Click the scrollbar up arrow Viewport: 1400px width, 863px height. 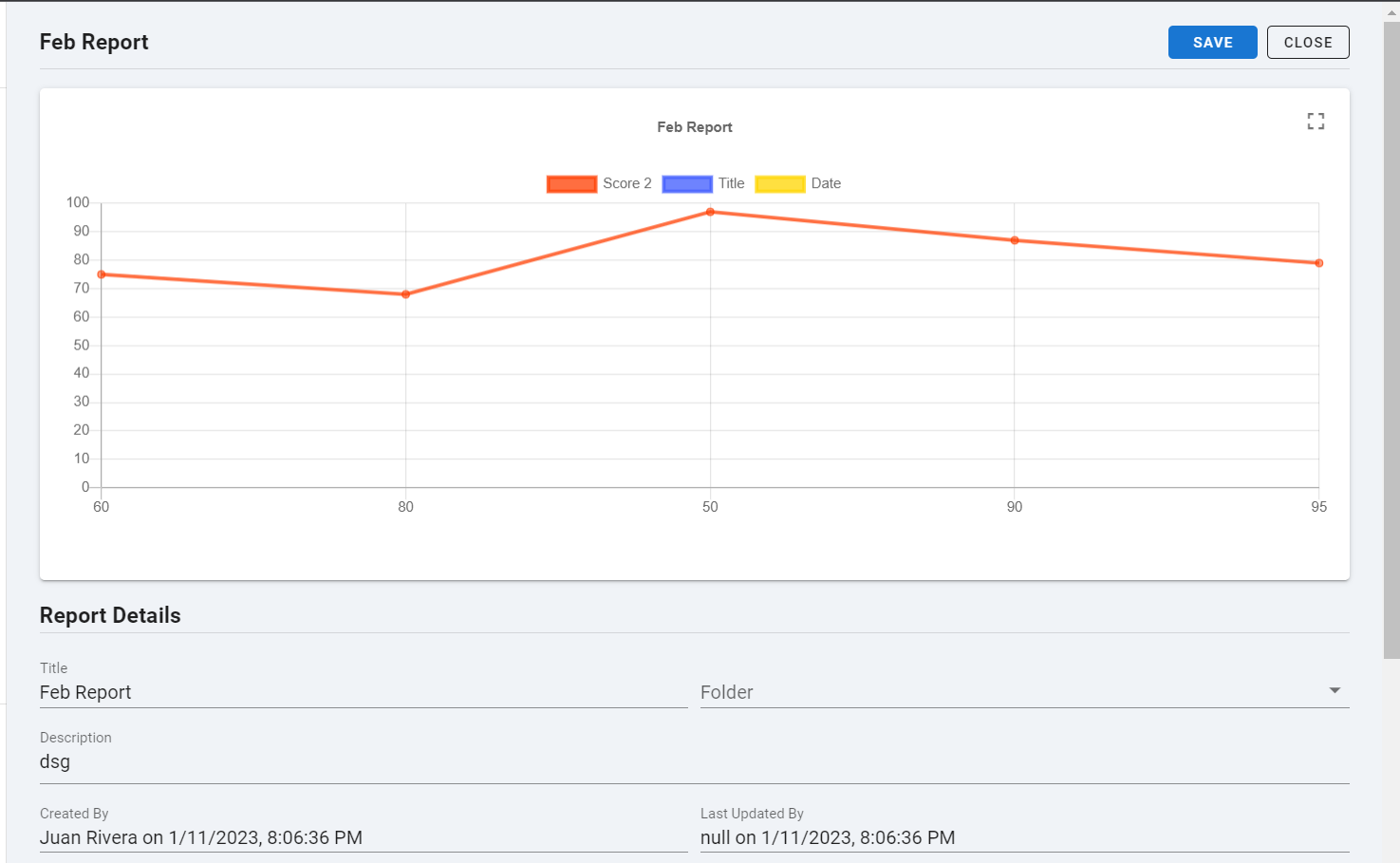1391,12
